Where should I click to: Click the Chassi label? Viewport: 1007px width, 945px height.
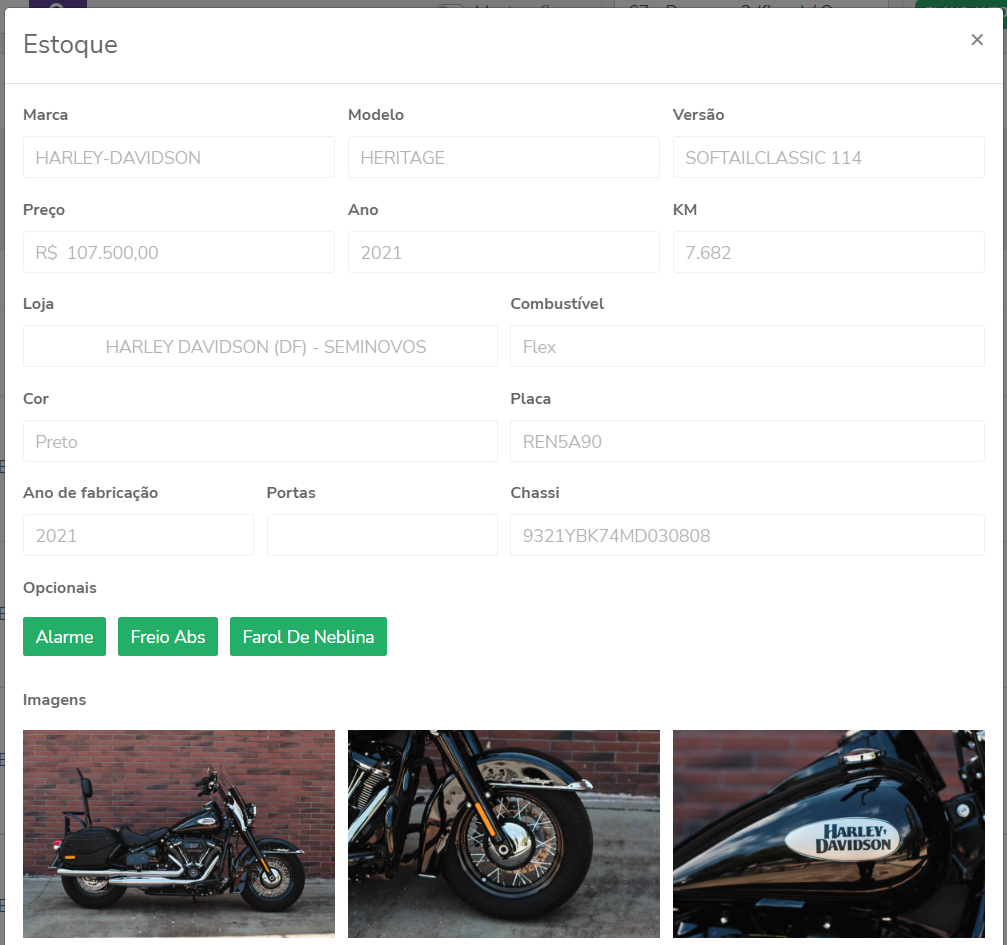point(535,493)
